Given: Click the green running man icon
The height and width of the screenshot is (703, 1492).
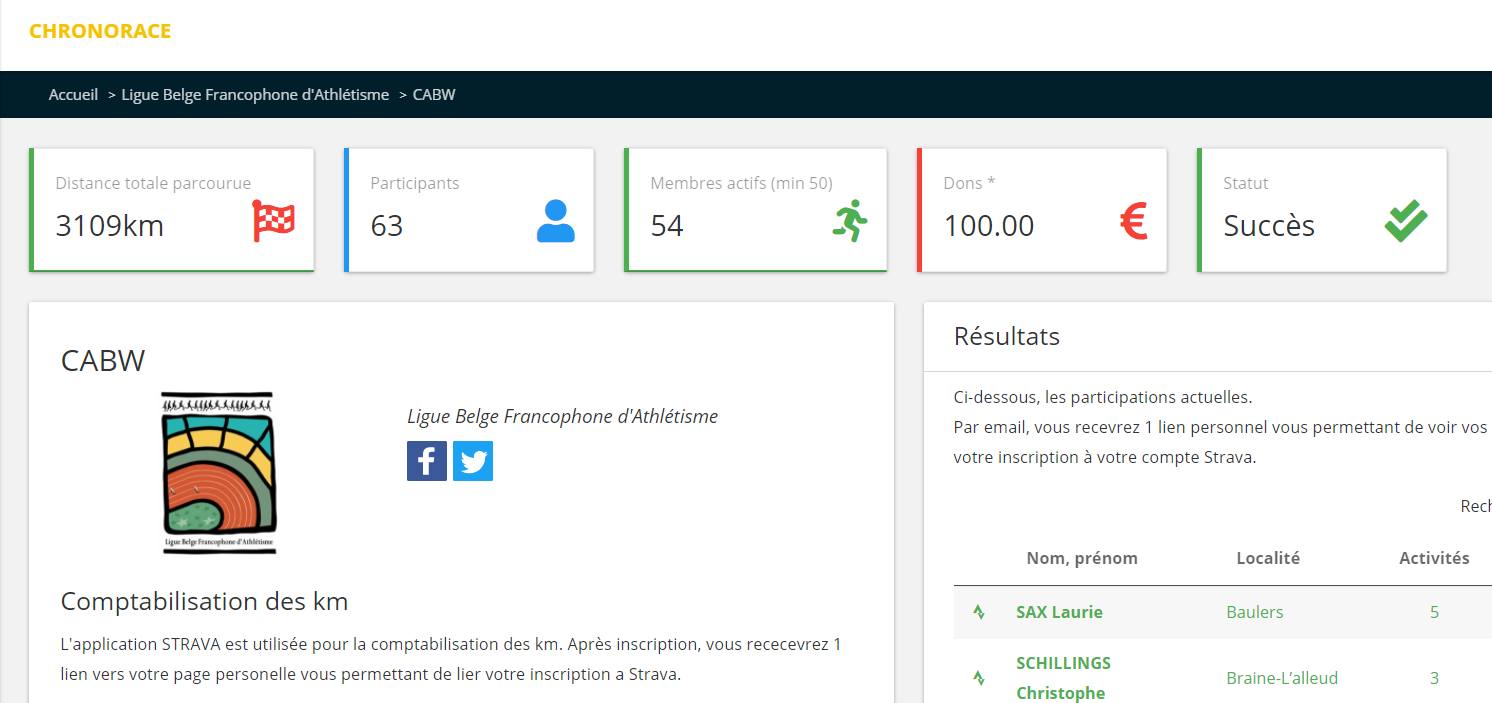Looking at the screenshot, I should coord(849,221).
